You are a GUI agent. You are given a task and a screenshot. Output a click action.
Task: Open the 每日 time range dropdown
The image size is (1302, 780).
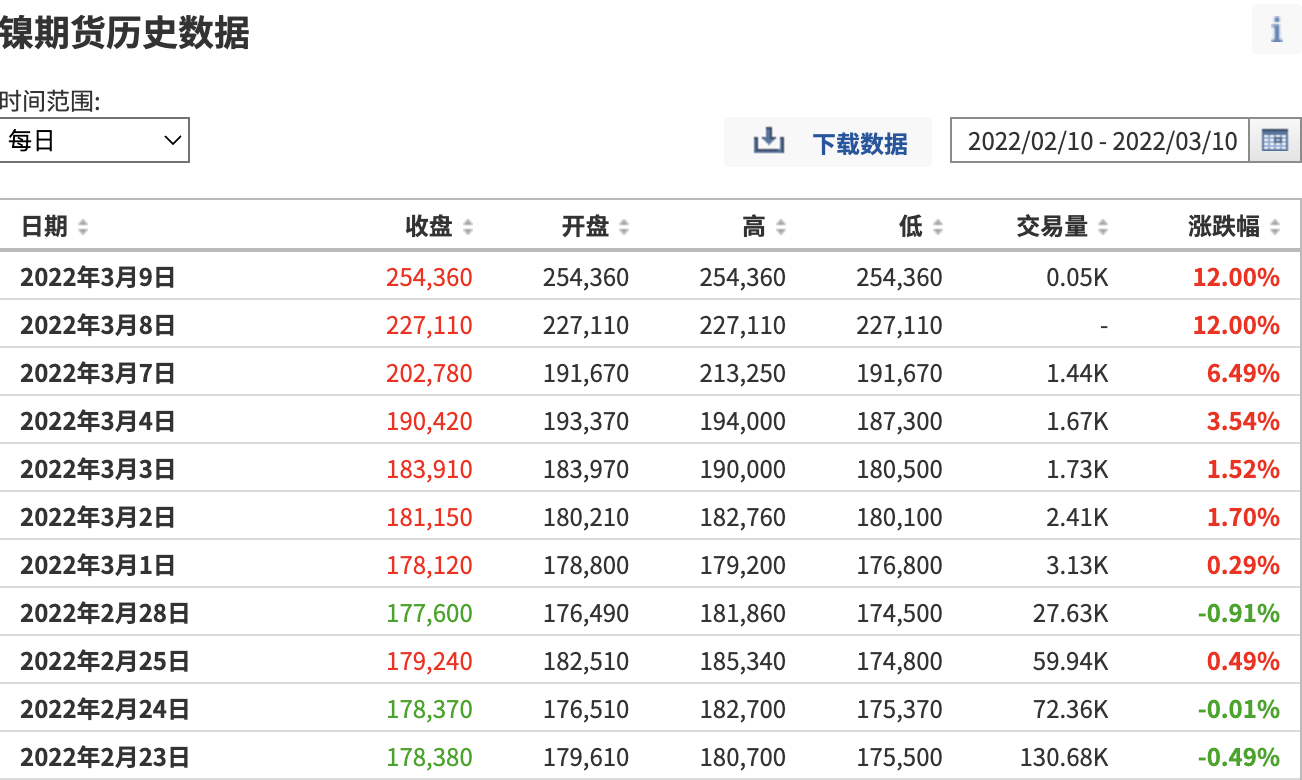(x=94, y=141)
